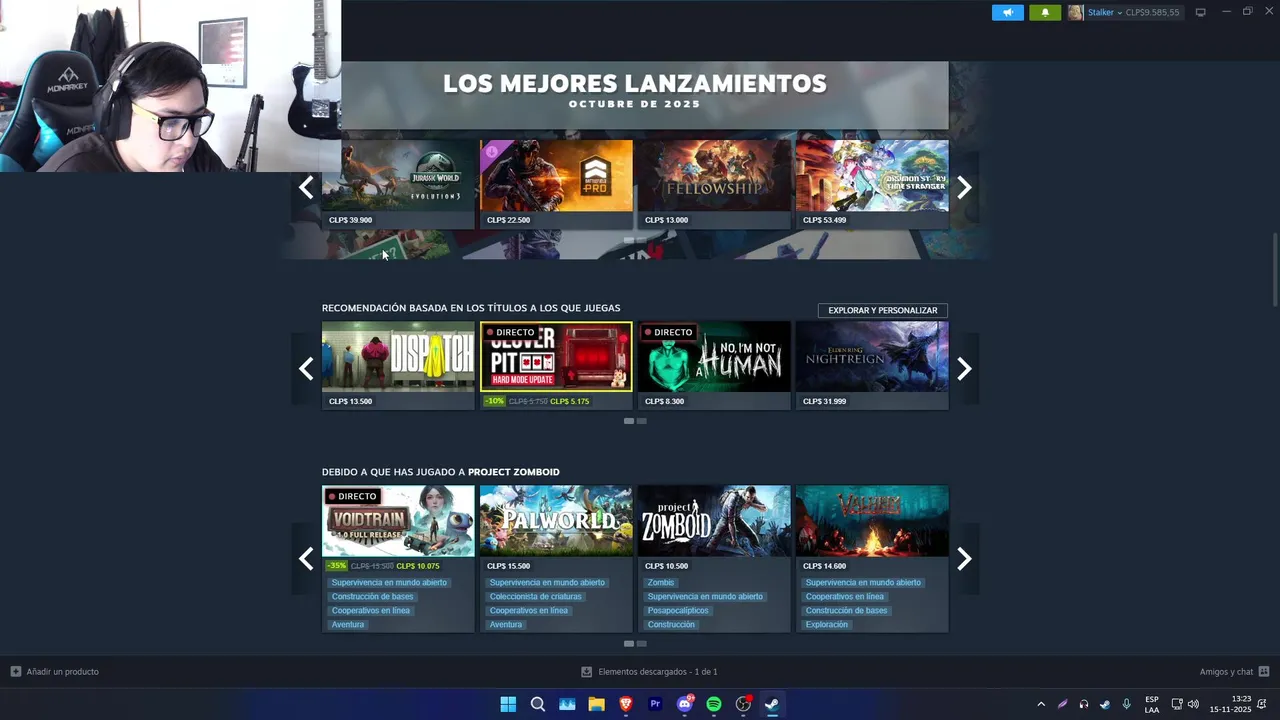
Task: Open Spotify from the taskbar
Action: (x=714, y=704)
